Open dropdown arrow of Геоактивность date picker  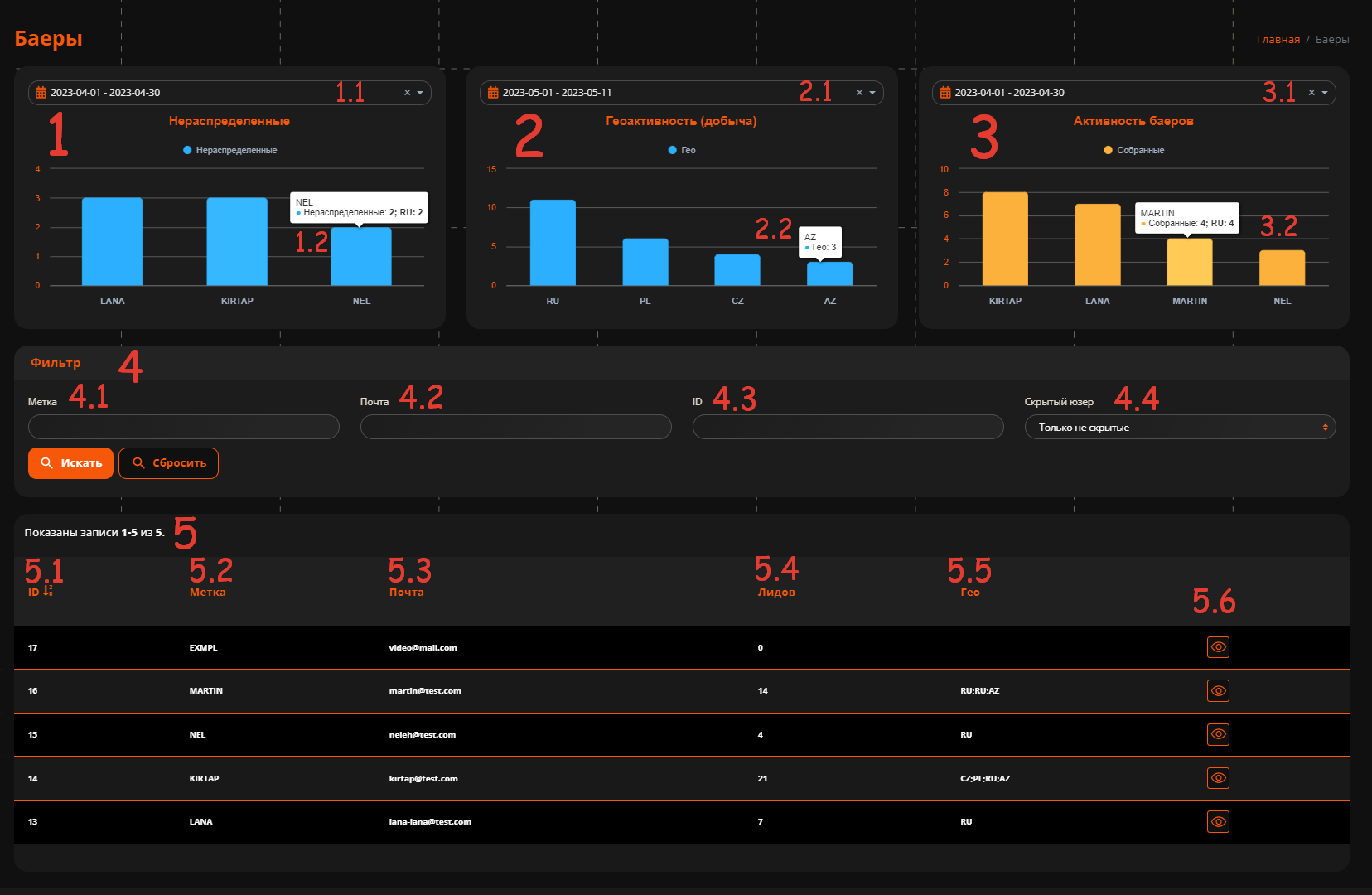click(872, 93)
